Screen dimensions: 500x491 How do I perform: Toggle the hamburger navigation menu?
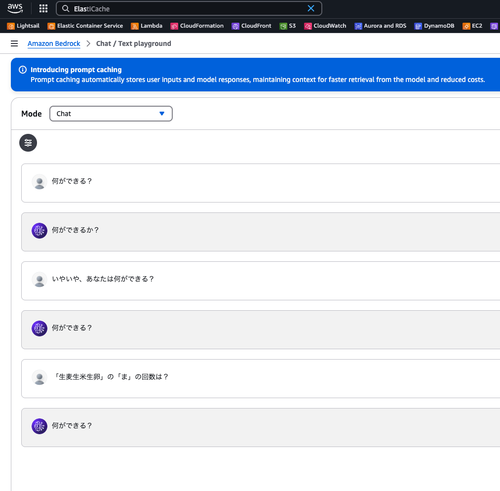[14, 44]
